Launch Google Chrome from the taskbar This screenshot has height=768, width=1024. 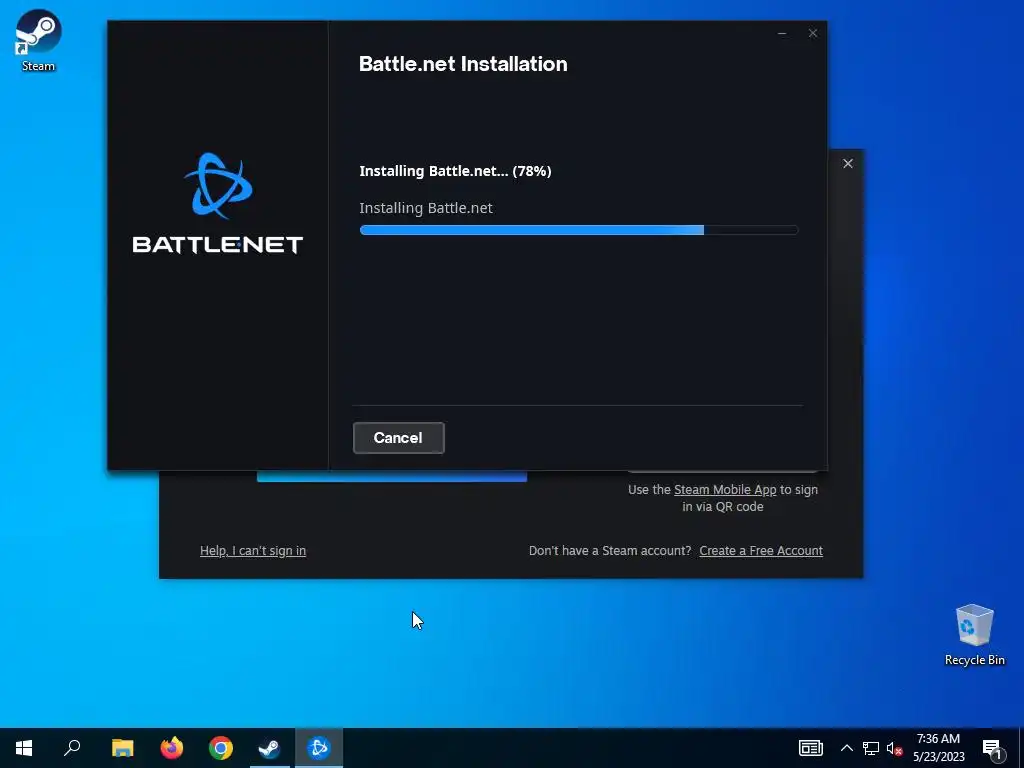tap(221, 748)
